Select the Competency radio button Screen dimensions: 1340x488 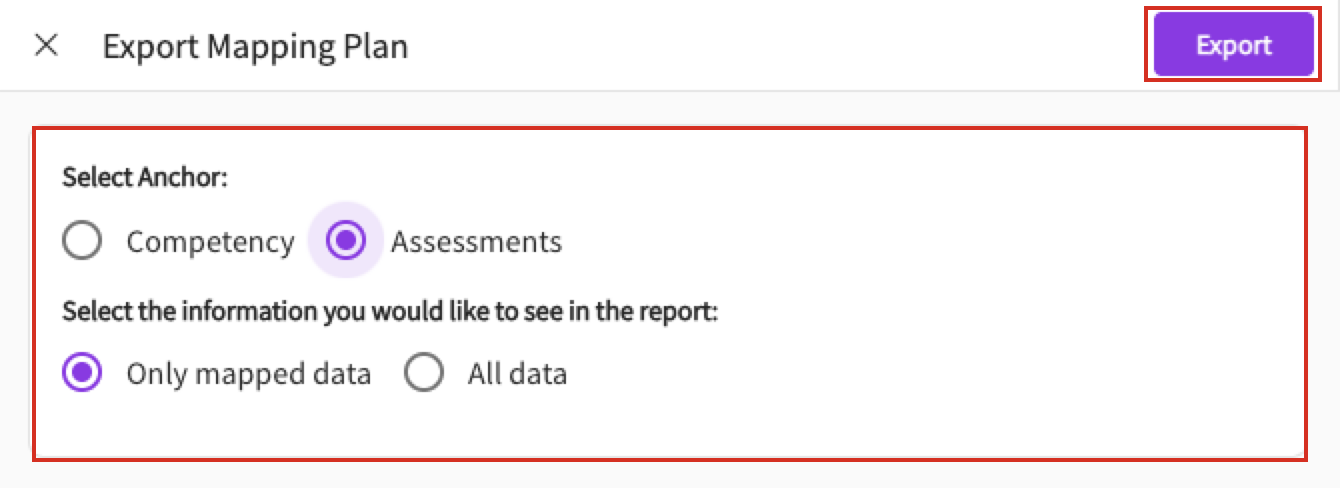[82, 241]
